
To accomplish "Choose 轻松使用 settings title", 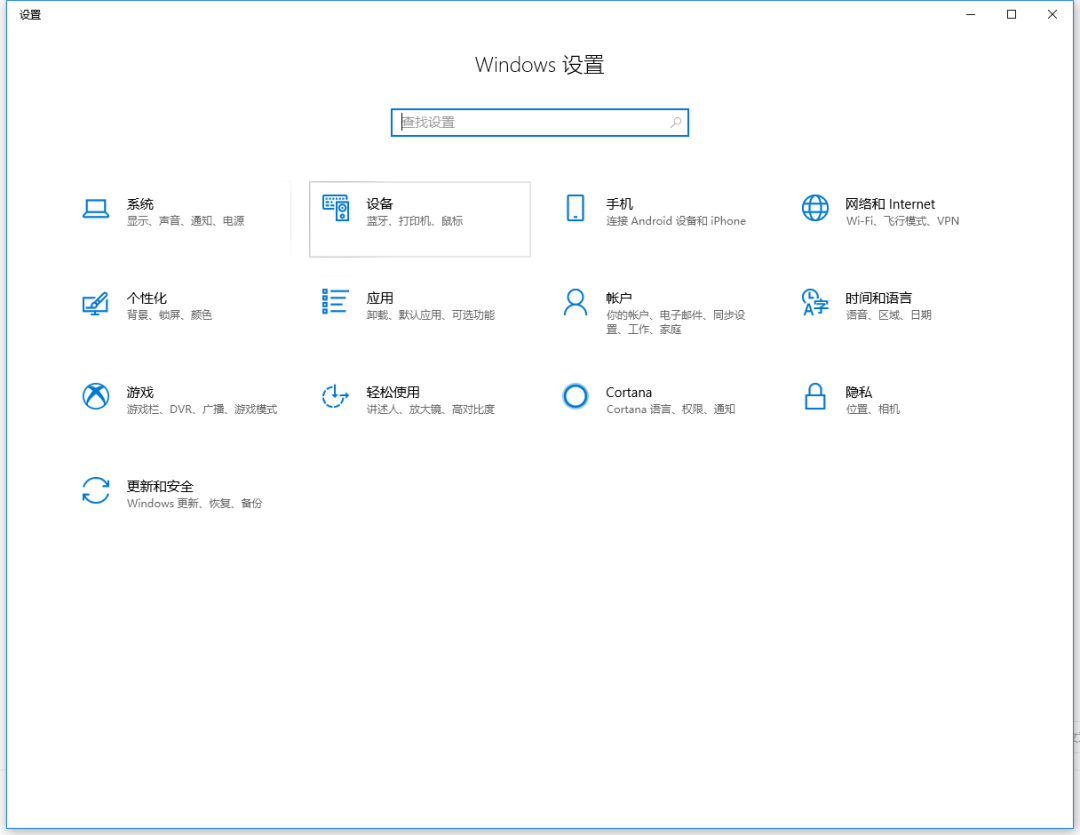I will pyautogui.click(x=393, y=392).
